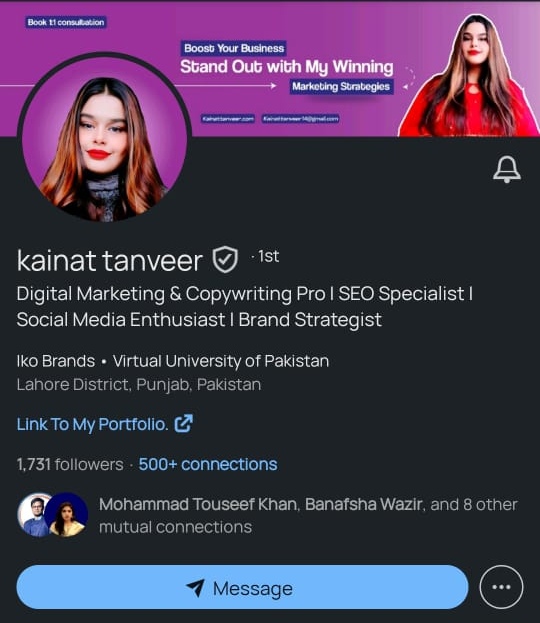540x623 pixels.
Task: Tap the notification bell icon
Action: tap(507, 169)
